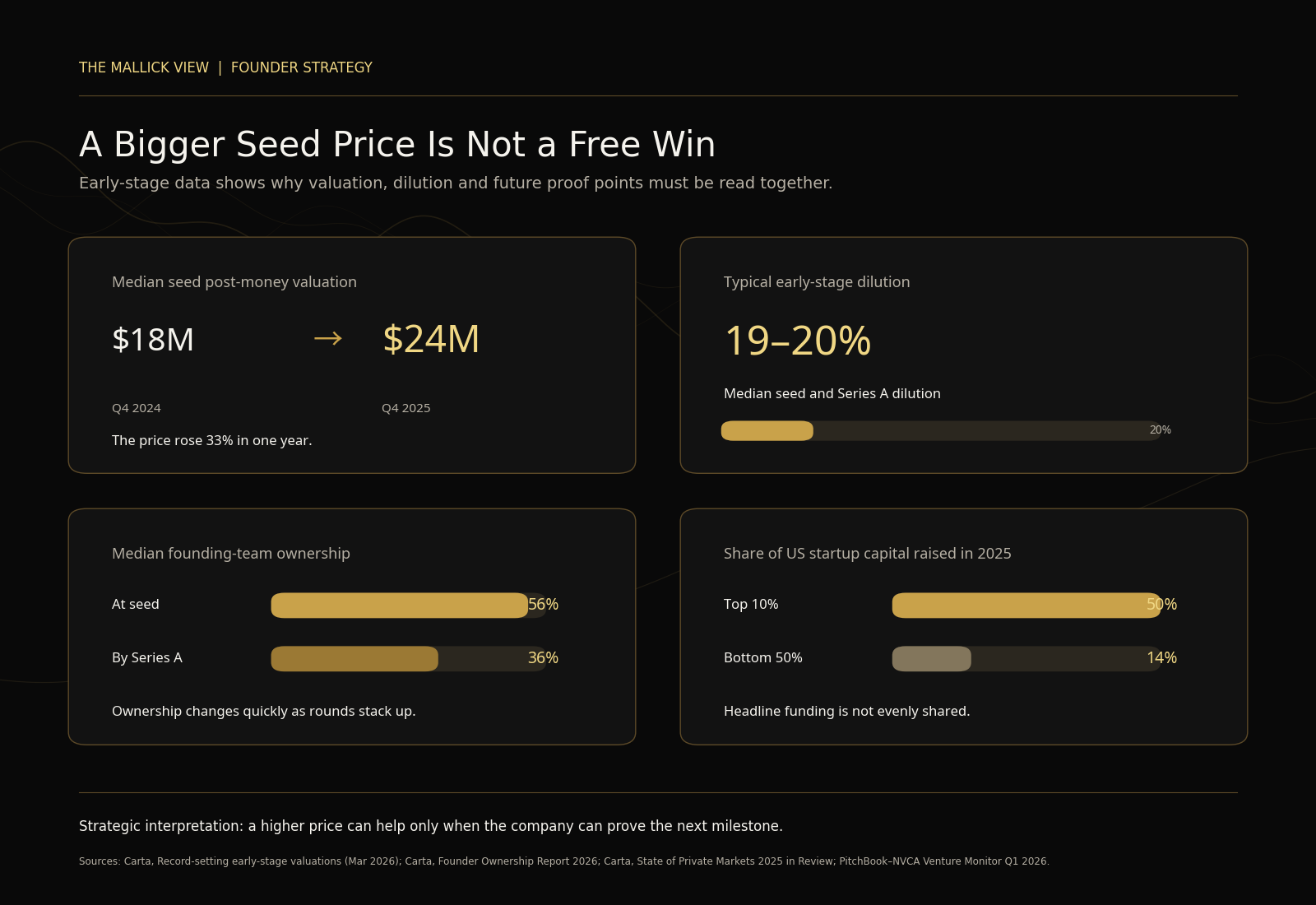This screenshot has width=1316, height=905.
Task: Click the Sources citation line at bottom
Action: point(564,861)
